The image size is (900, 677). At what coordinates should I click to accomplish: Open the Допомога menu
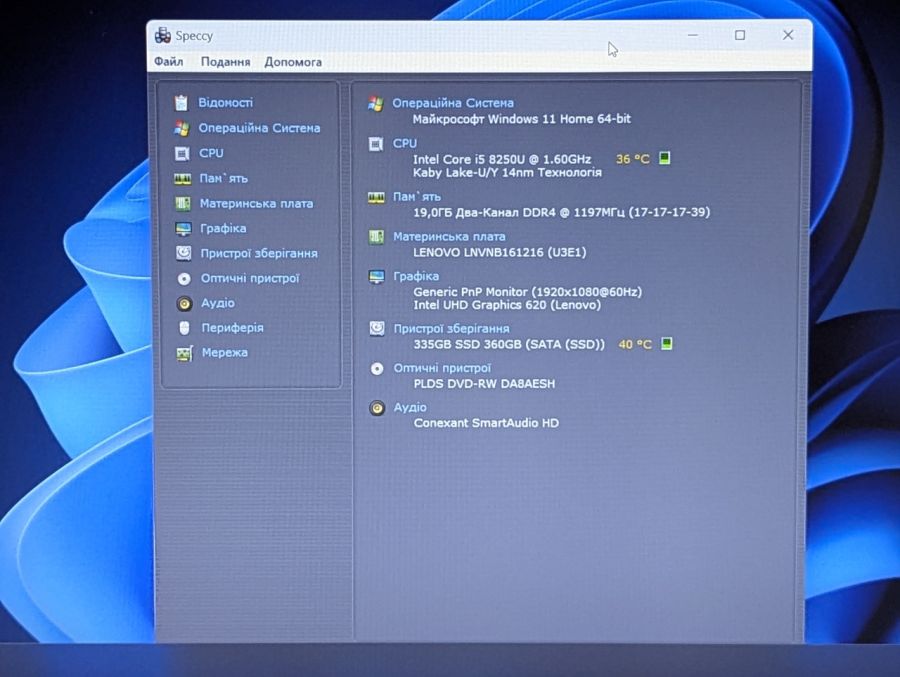pos(293,62)
